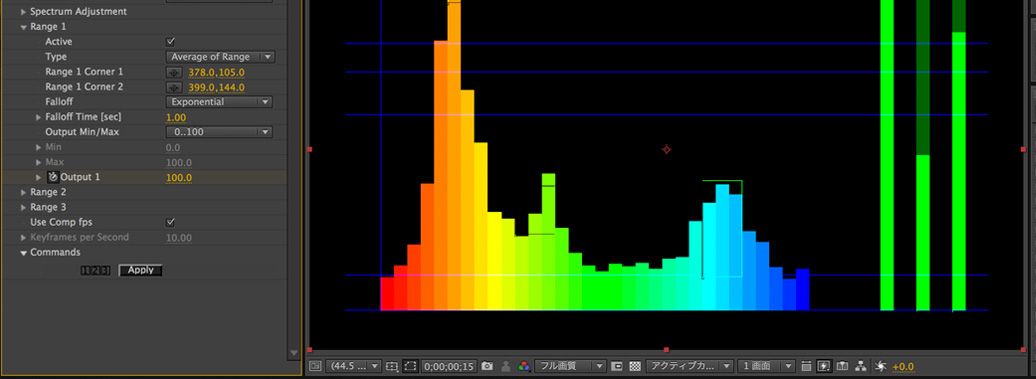Screen dimensions: 1036x379
Task: Open the フル画質 resolution dropdown
Action: click(570, 366)
